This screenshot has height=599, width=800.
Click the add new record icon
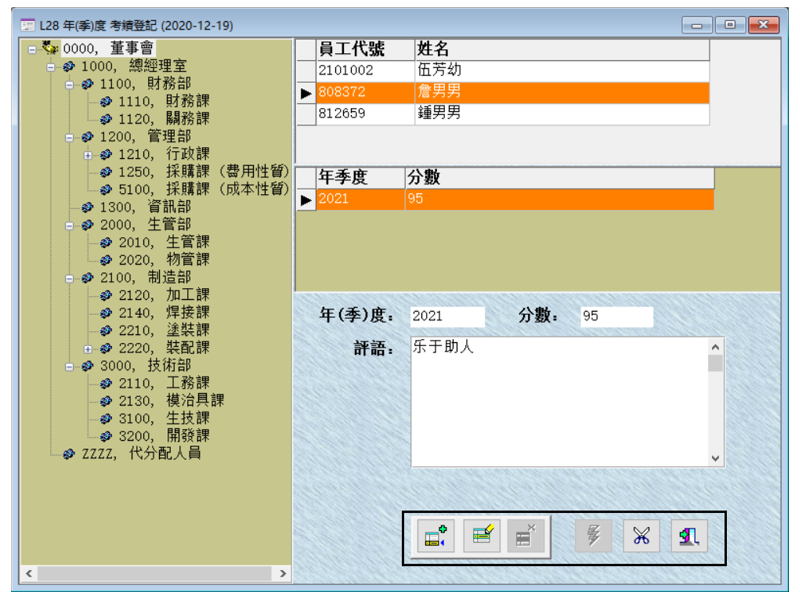[x=435, y=536]
